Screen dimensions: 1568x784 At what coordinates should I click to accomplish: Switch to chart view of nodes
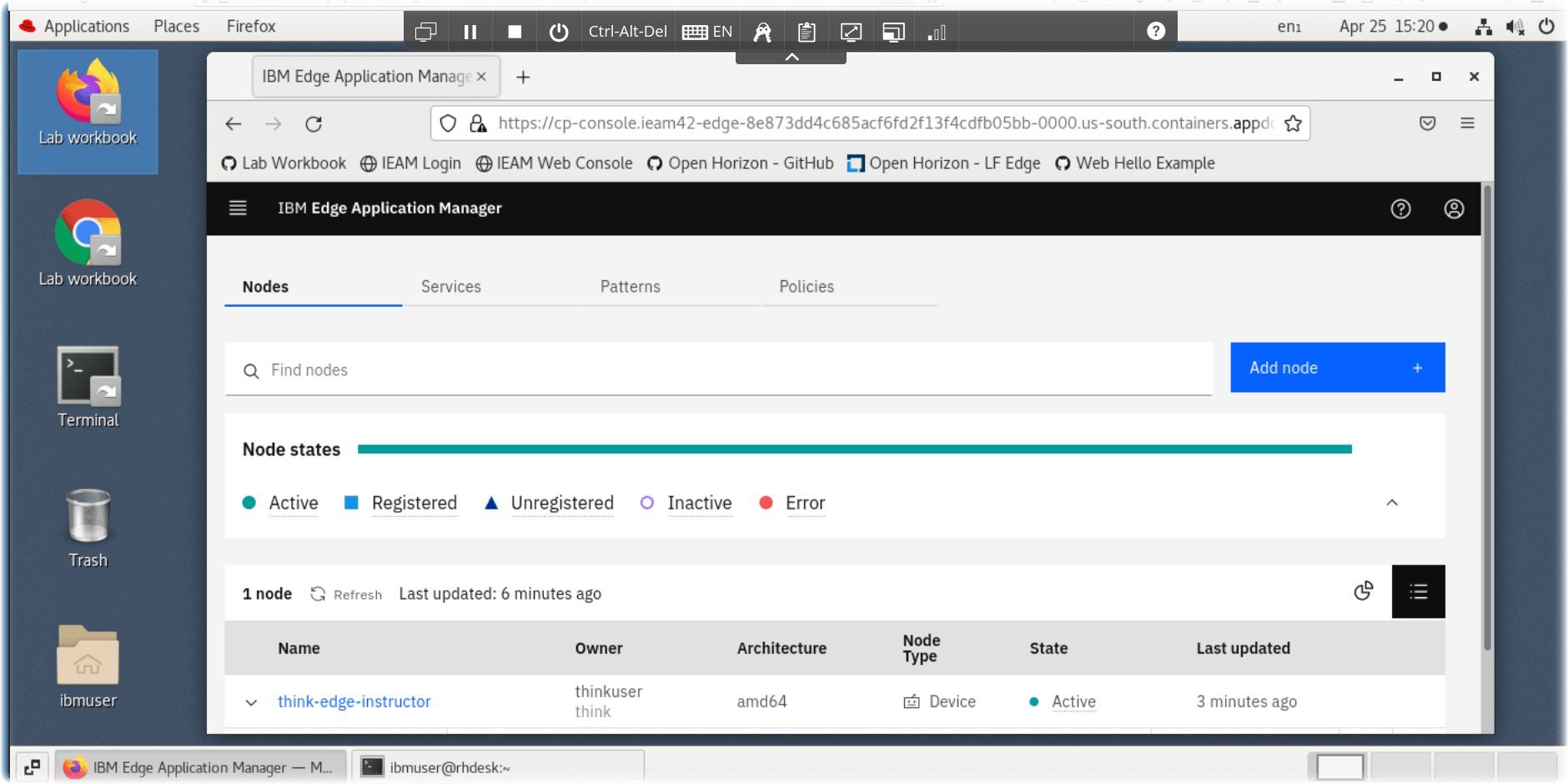pyautogui.click(x=1364, y=591)
